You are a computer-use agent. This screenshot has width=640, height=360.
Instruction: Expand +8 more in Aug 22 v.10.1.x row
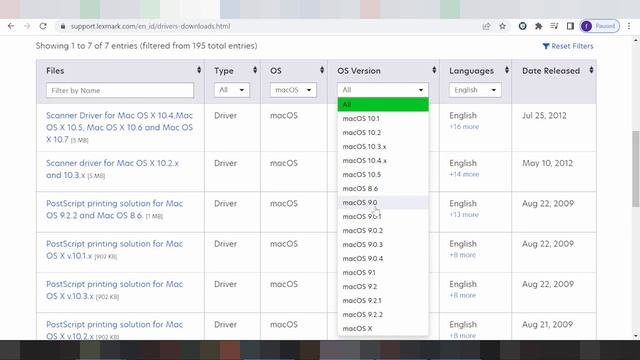pyautogui.click(x=462, y=255)
